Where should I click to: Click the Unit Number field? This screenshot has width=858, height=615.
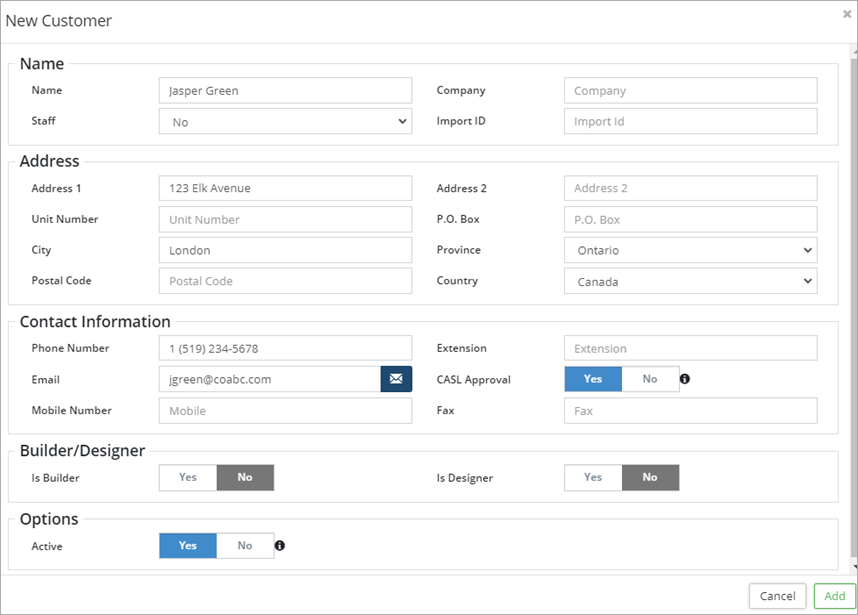[285, 219]
